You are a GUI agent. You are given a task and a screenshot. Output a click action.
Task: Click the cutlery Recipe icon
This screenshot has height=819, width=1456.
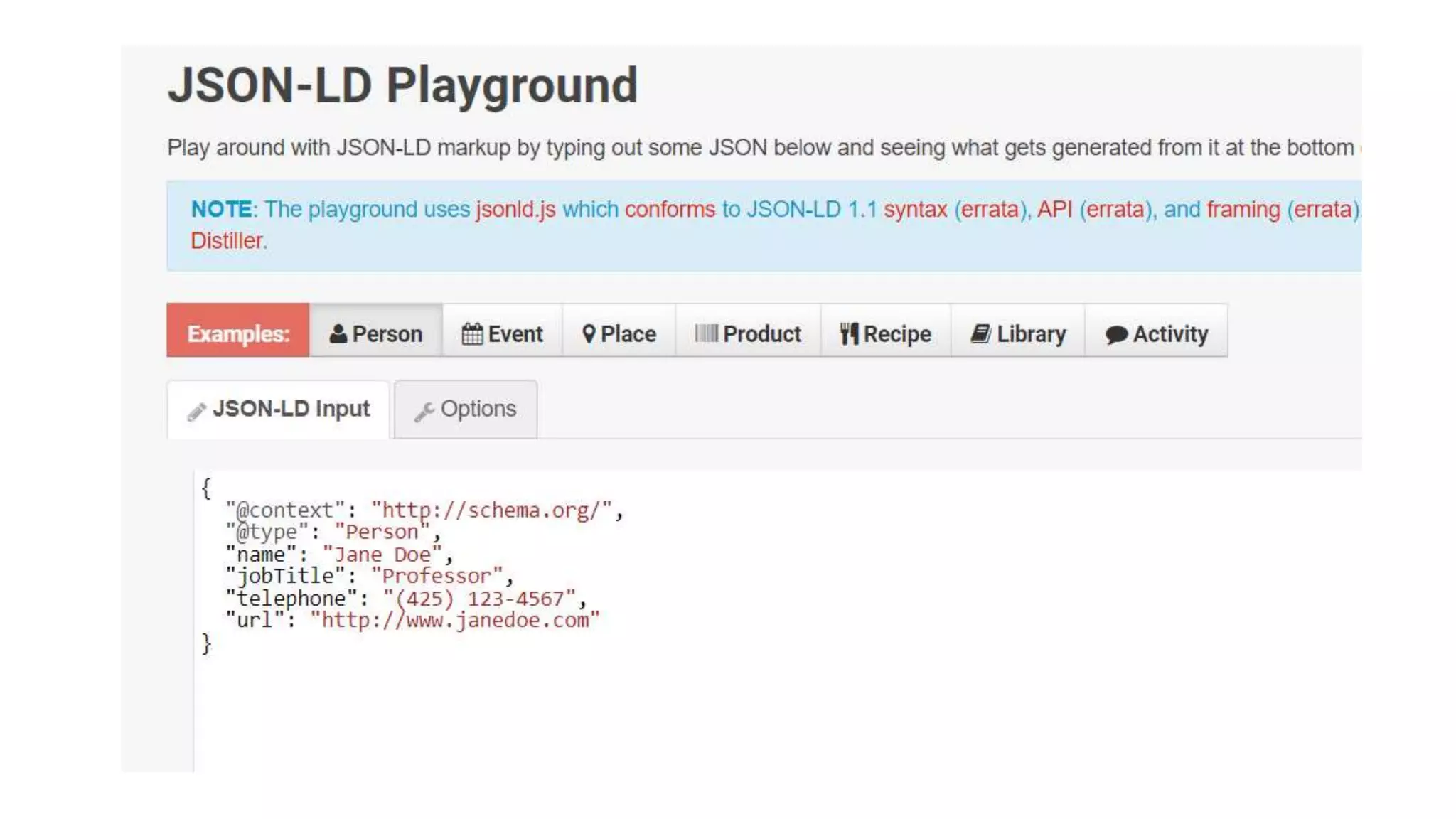849,333
